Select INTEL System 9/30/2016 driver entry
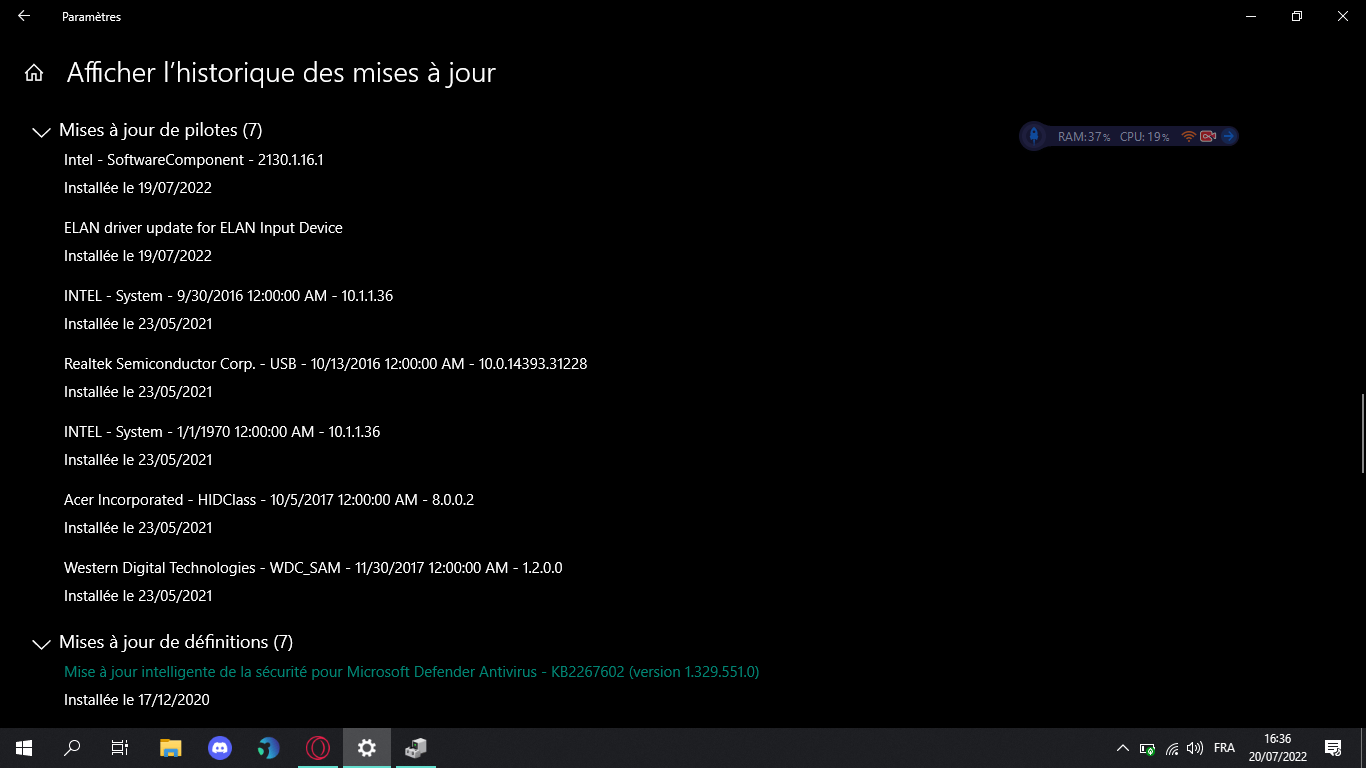This screenshot has width=1366, height=768. pos(228,296)
